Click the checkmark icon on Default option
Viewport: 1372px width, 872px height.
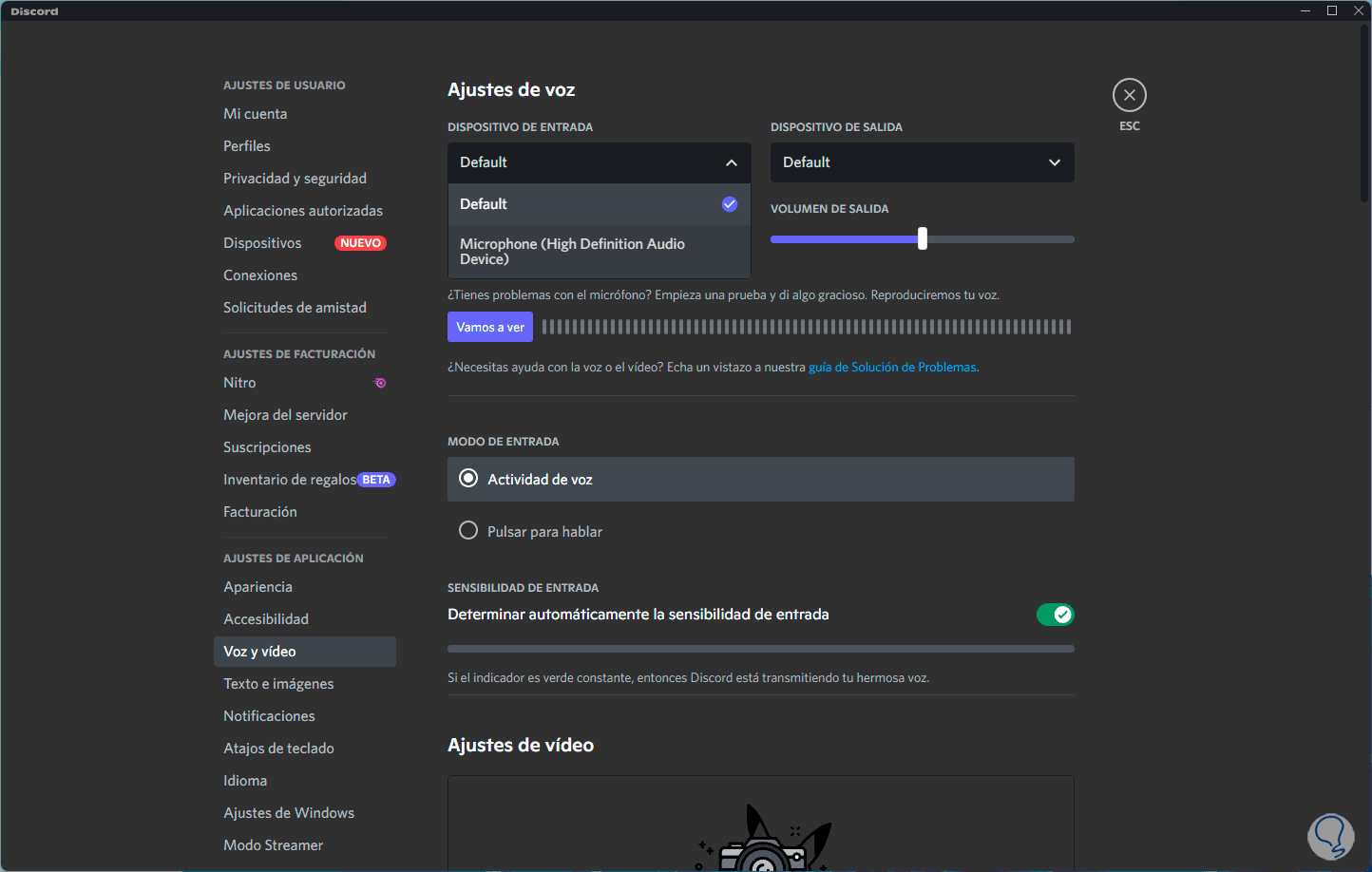click(x=730, y=204)
